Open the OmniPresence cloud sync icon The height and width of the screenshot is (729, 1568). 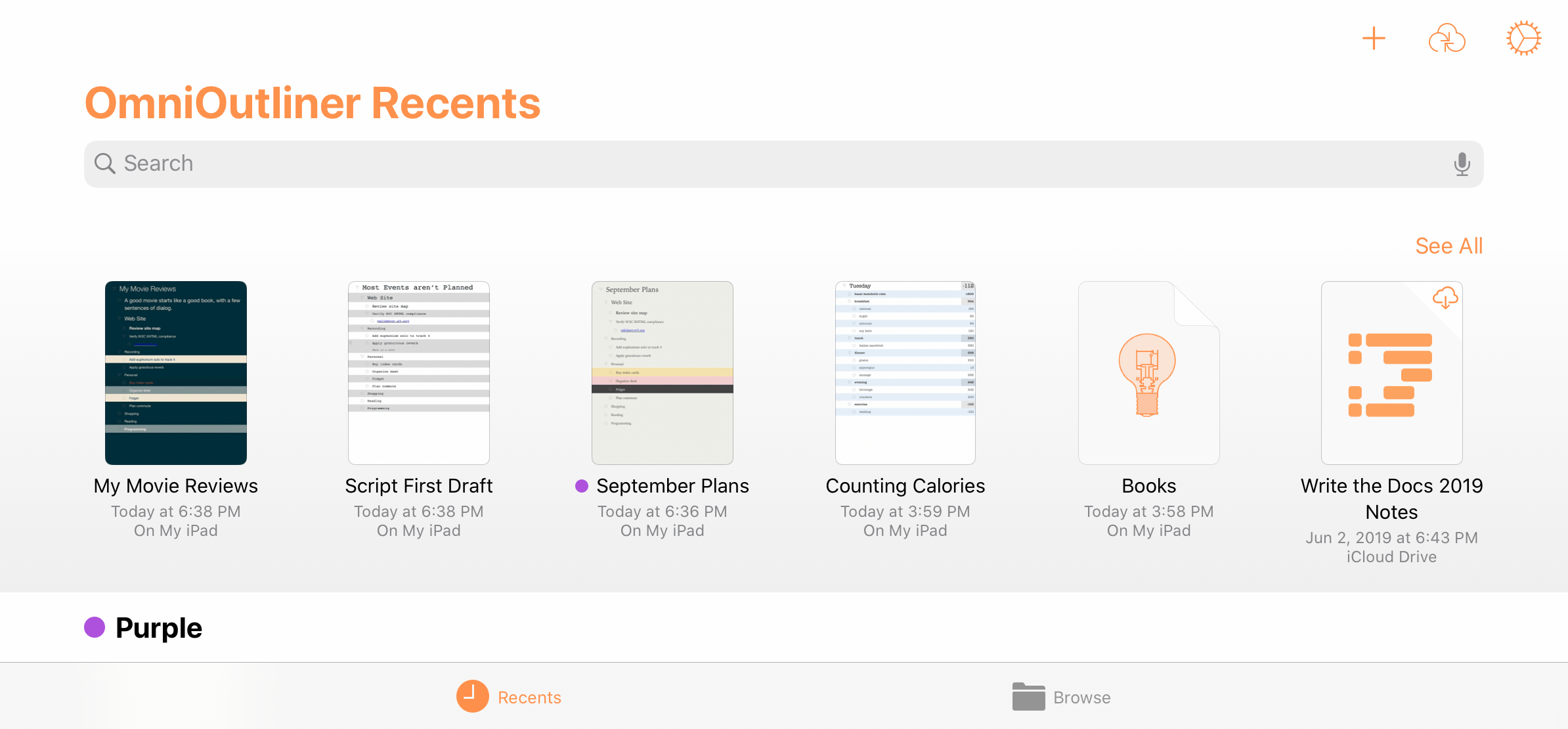(x=1447, y=39)
